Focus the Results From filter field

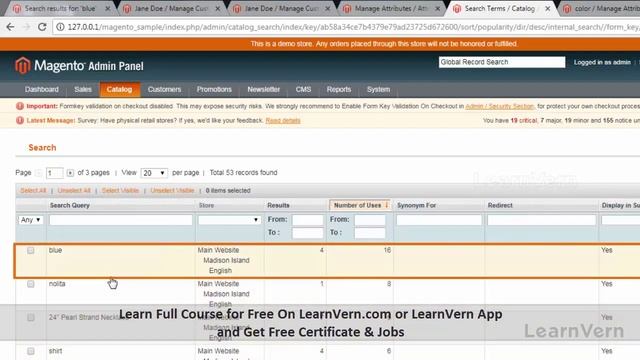click(308, 220)
